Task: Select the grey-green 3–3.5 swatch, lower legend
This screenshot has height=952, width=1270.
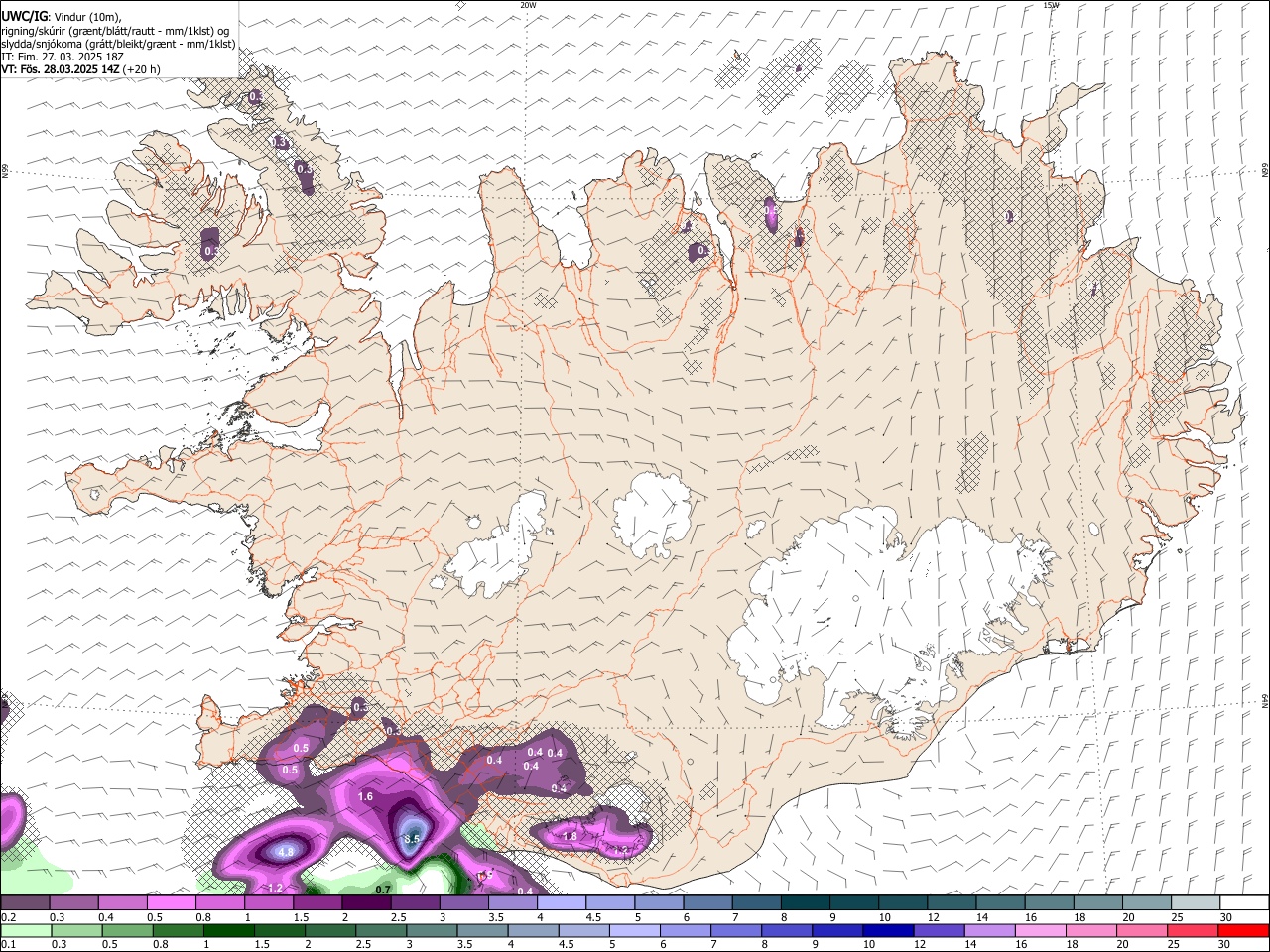Action: click(433, 931)
